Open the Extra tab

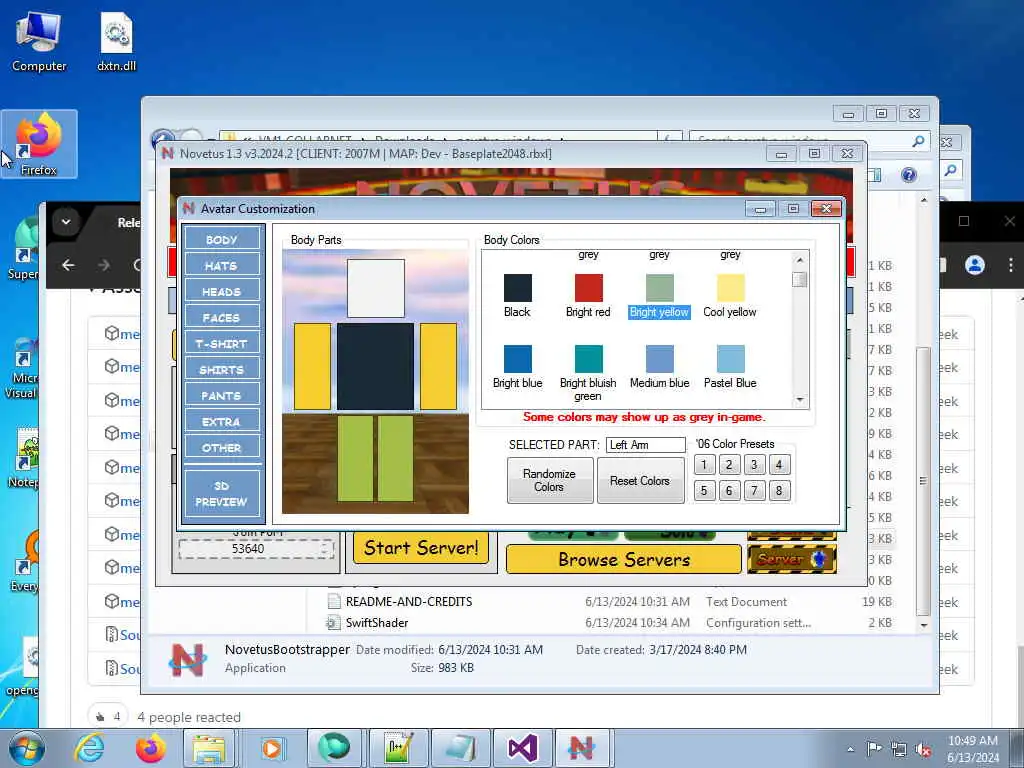(222, 422)
